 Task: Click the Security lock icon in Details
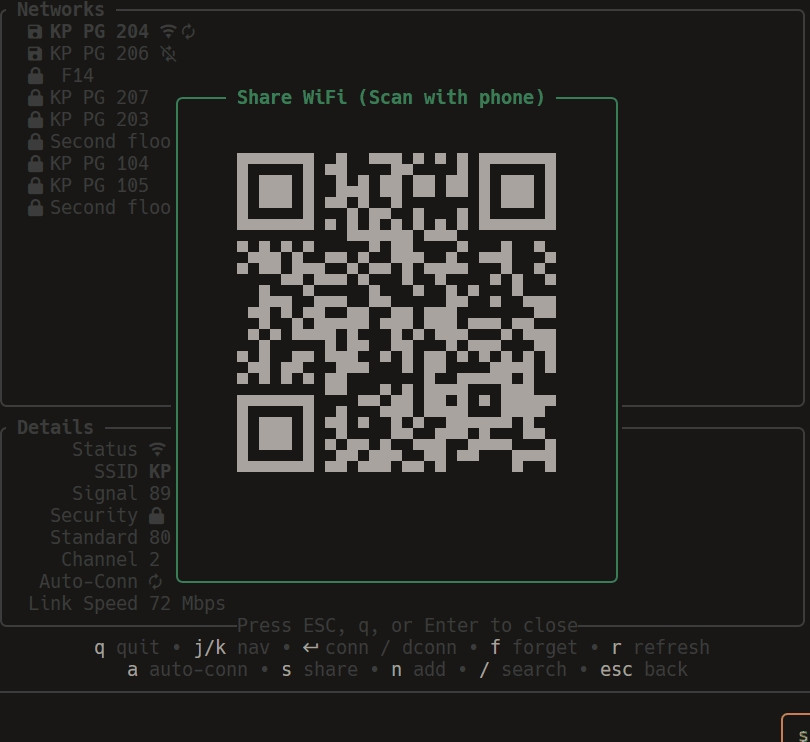coord(157,515)
